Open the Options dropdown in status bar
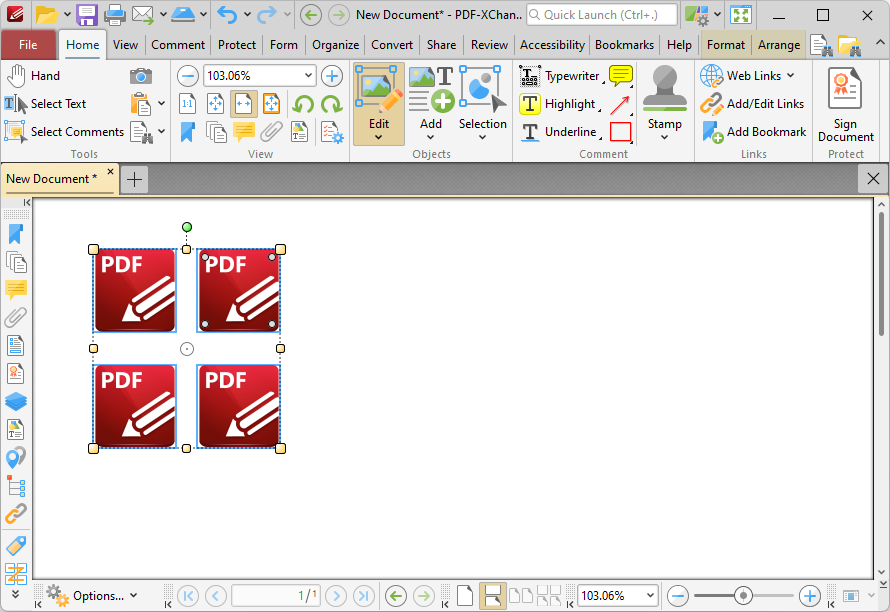The image size is (890, 612). click(x=93, y=596)
